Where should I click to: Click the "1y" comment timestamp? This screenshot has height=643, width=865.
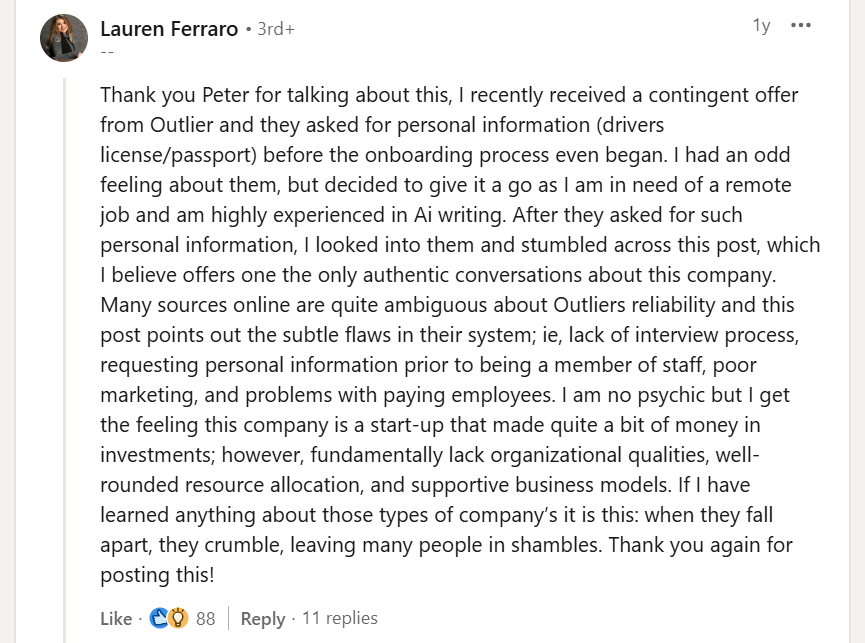pyautogui.click(x=761, y=26)
